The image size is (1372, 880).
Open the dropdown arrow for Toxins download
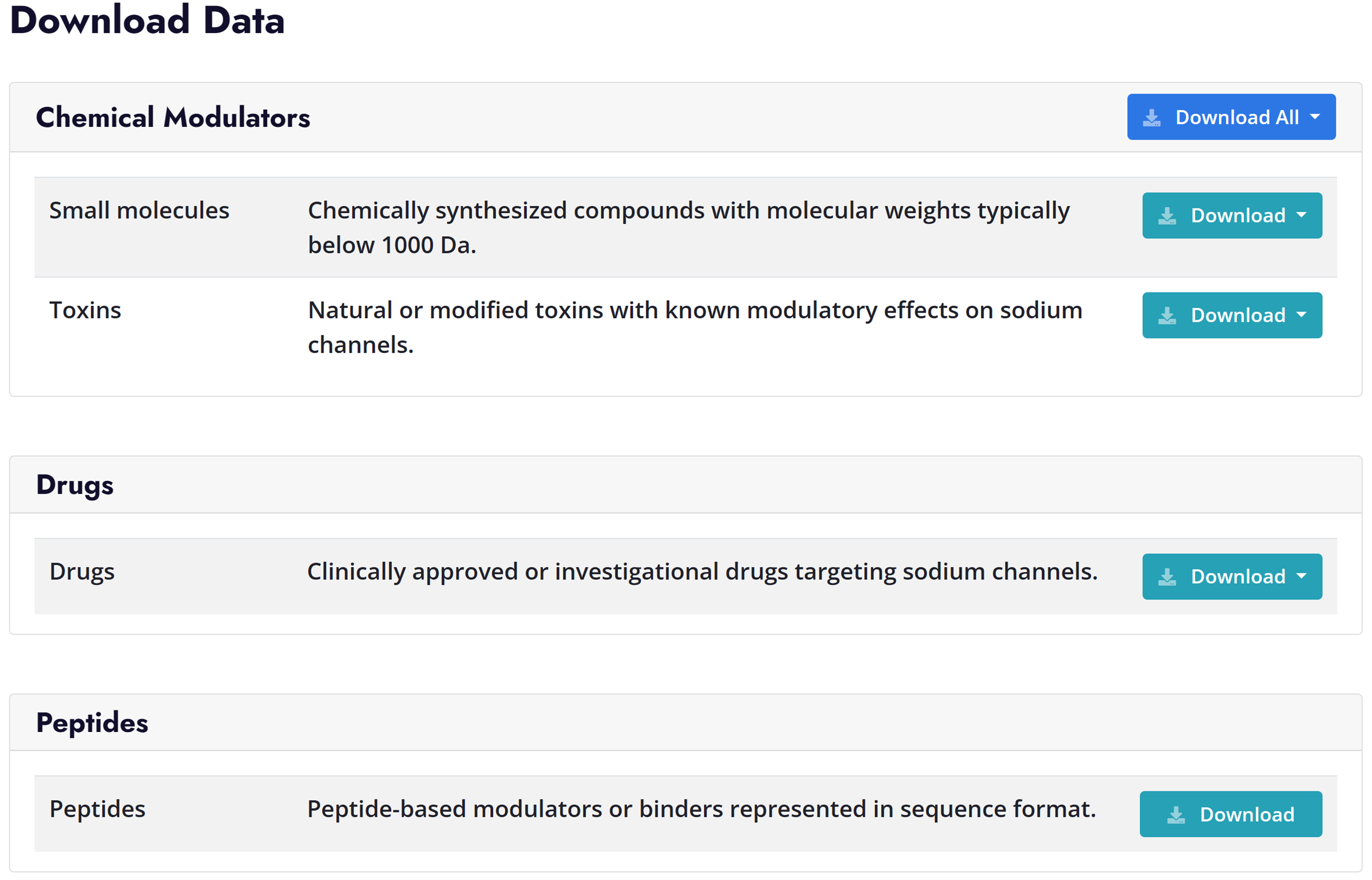pos(1302,315)
